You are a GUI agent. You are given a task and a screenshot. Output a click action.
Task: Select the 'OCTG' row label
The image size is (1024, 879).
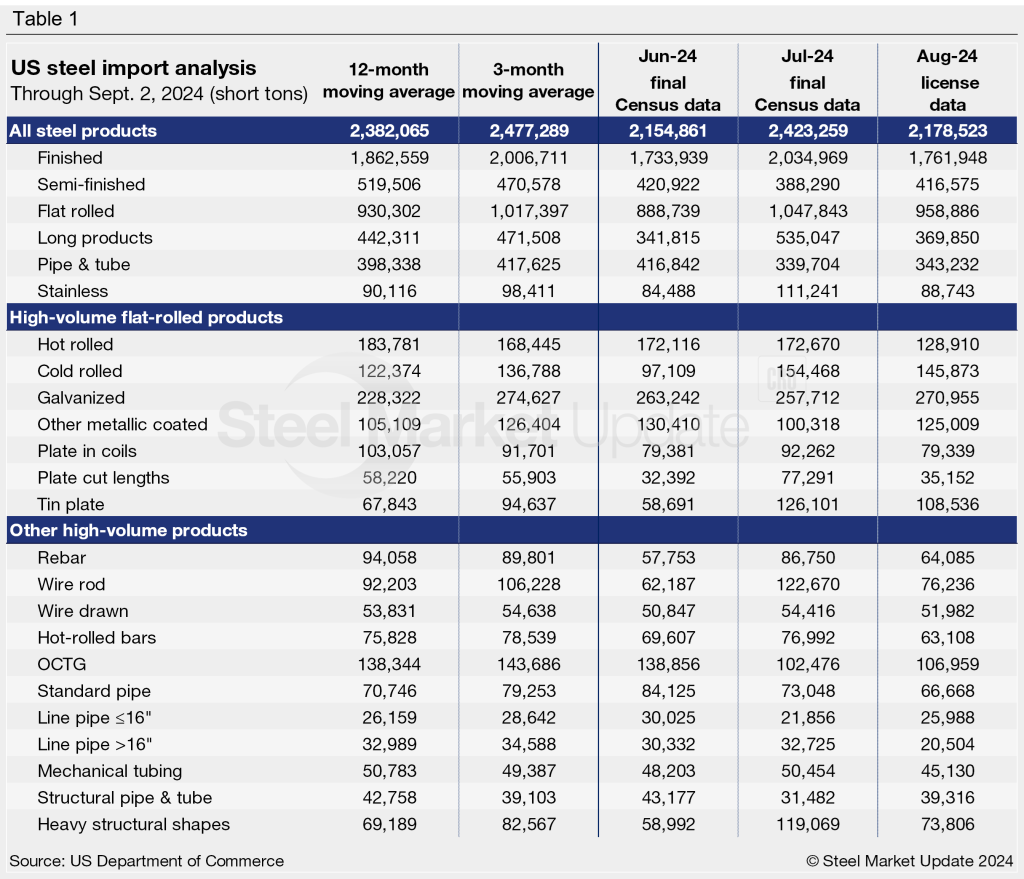click(x=60, y=664)
